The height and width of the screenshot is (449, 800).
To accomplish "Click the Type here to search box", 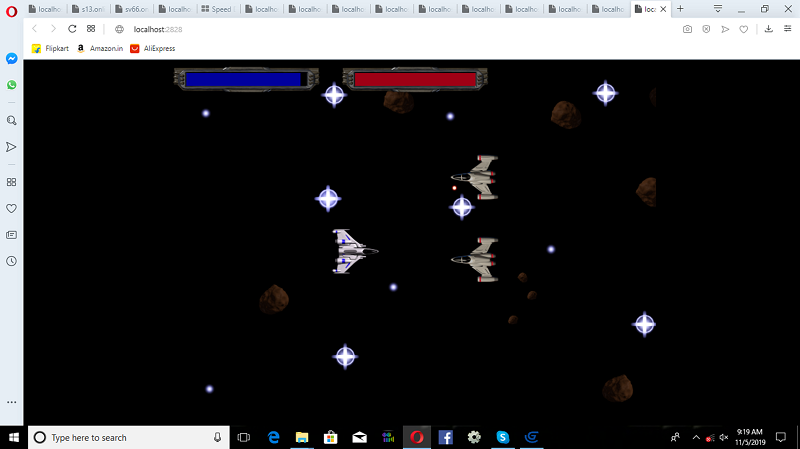I will (129, 437).
